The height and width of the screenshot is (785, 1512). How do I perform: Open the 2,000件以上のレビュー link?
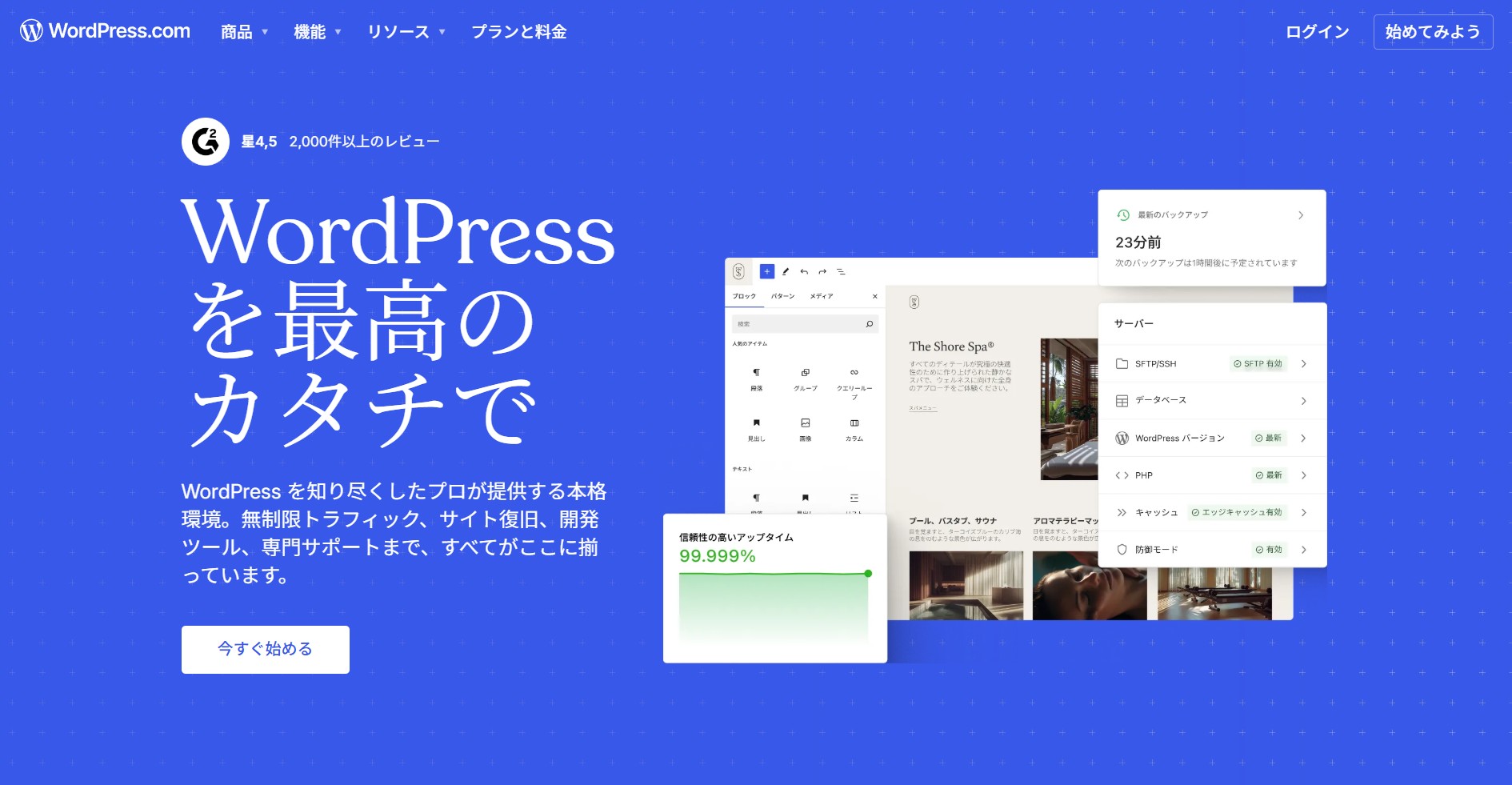(364, 142)
